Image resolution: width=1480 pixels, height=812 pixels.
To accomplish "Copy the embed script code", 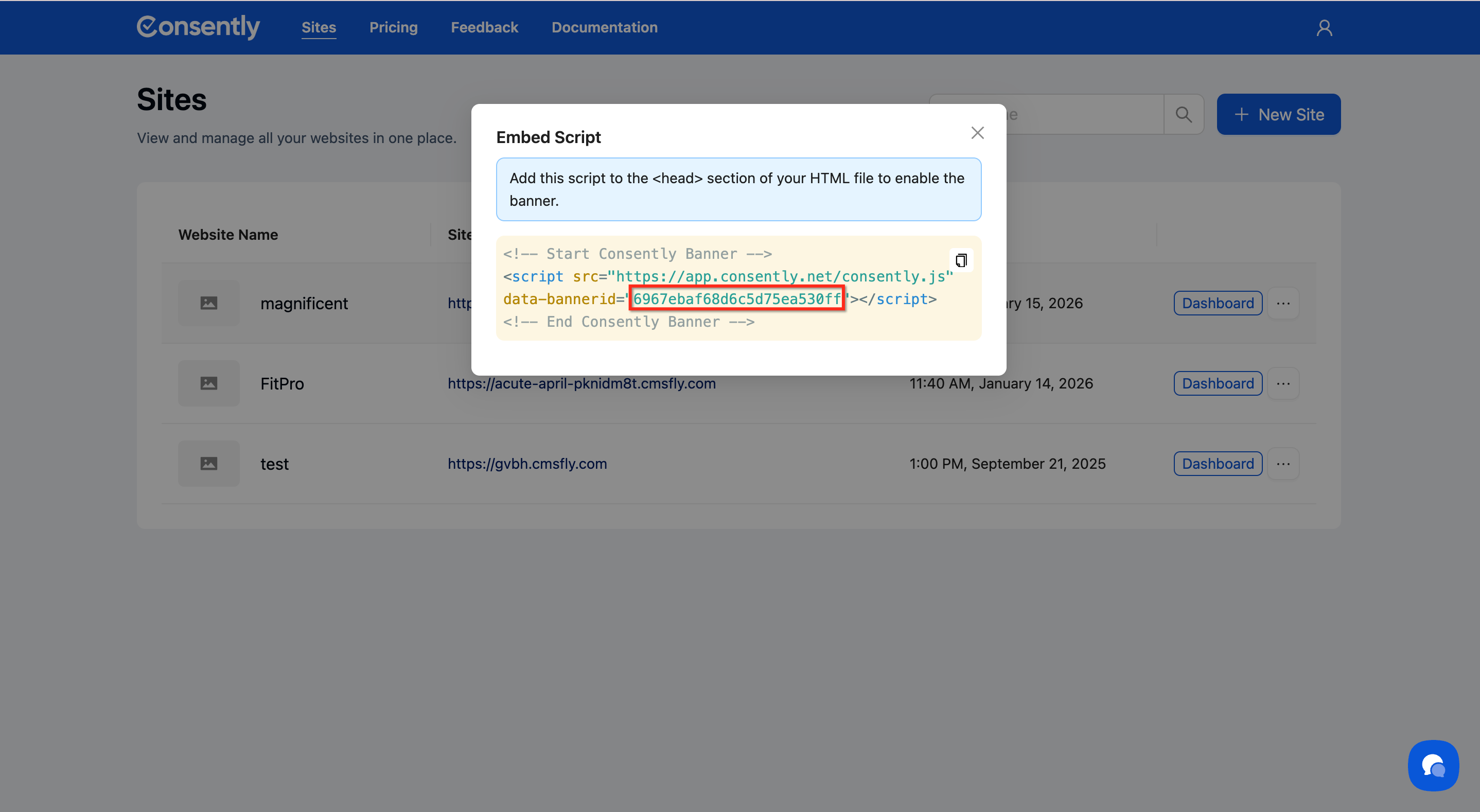I will point(961,260).
